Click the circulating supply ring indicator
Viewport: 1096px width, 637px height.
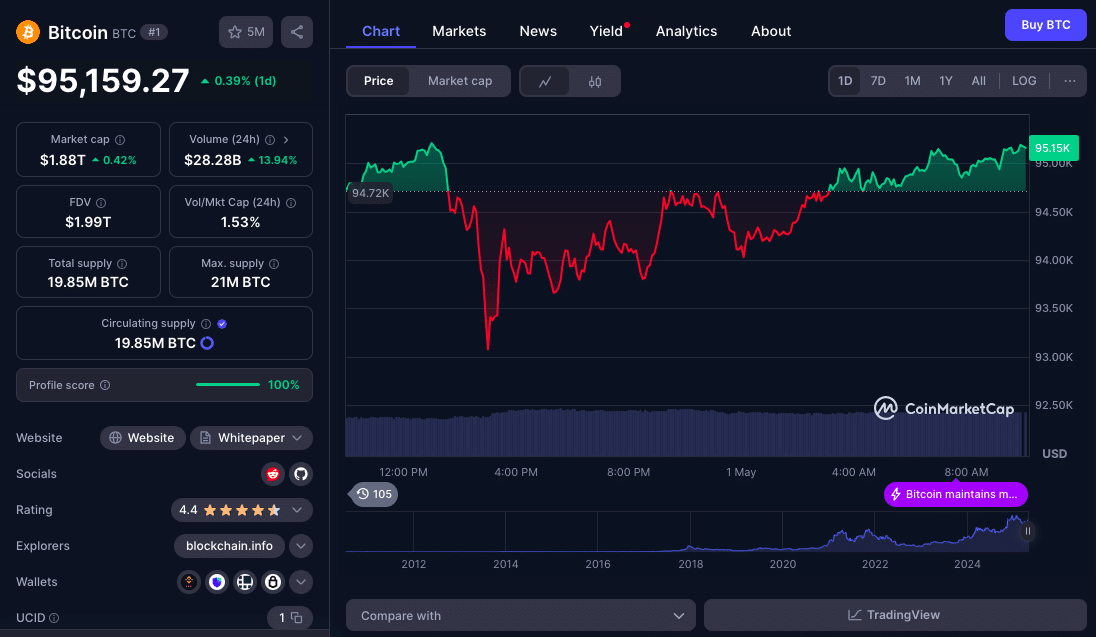coord(207,343)
